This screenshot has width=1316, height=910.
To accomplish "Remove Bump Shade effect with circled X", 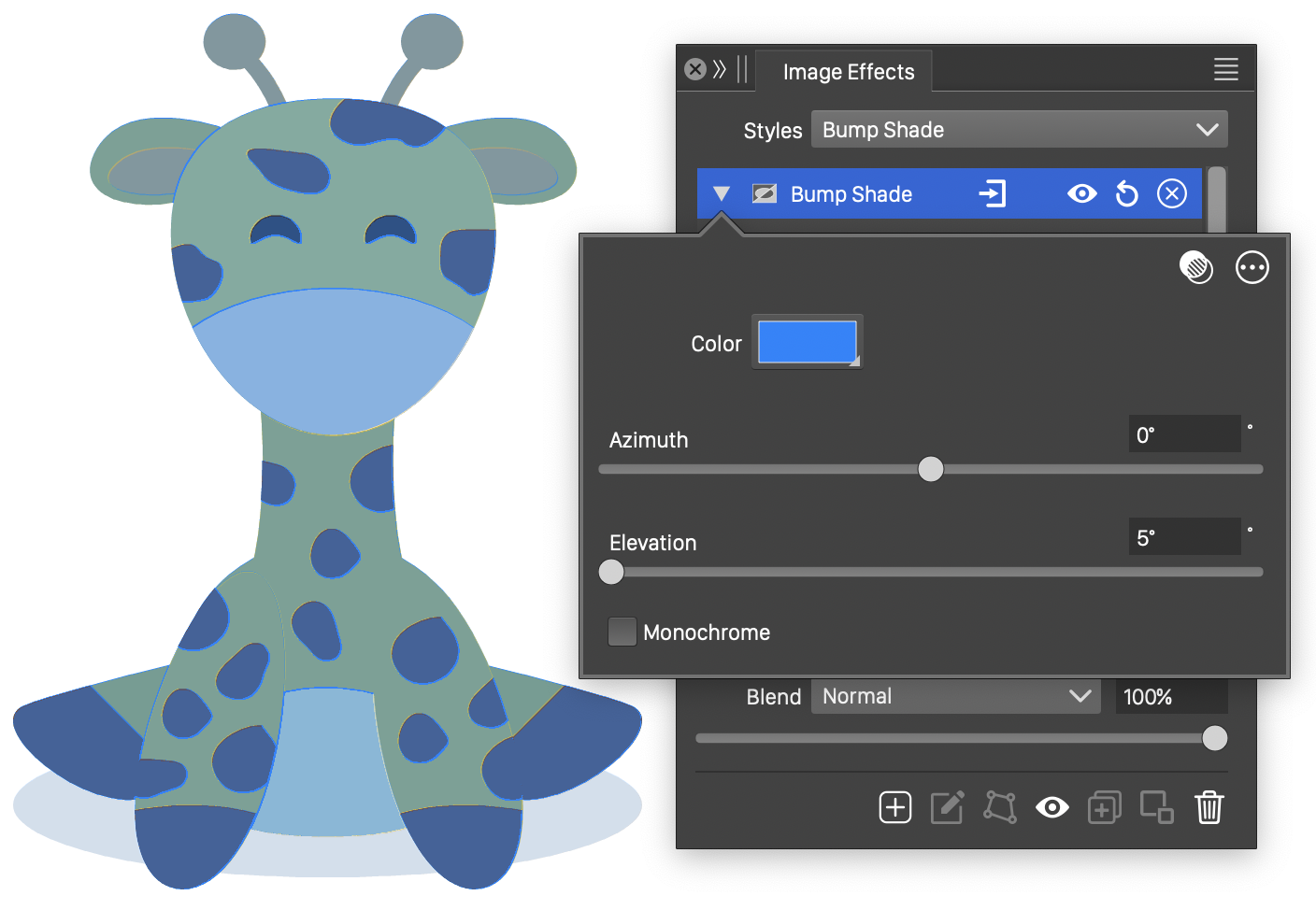I will [1171, 194].
